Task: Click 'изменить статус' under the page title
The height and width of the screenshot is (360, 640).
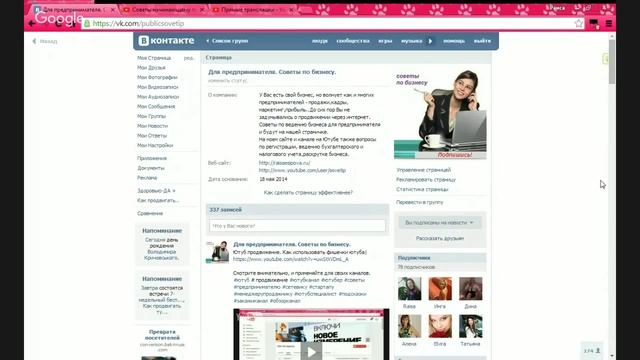Action: [x=227, y=81]
